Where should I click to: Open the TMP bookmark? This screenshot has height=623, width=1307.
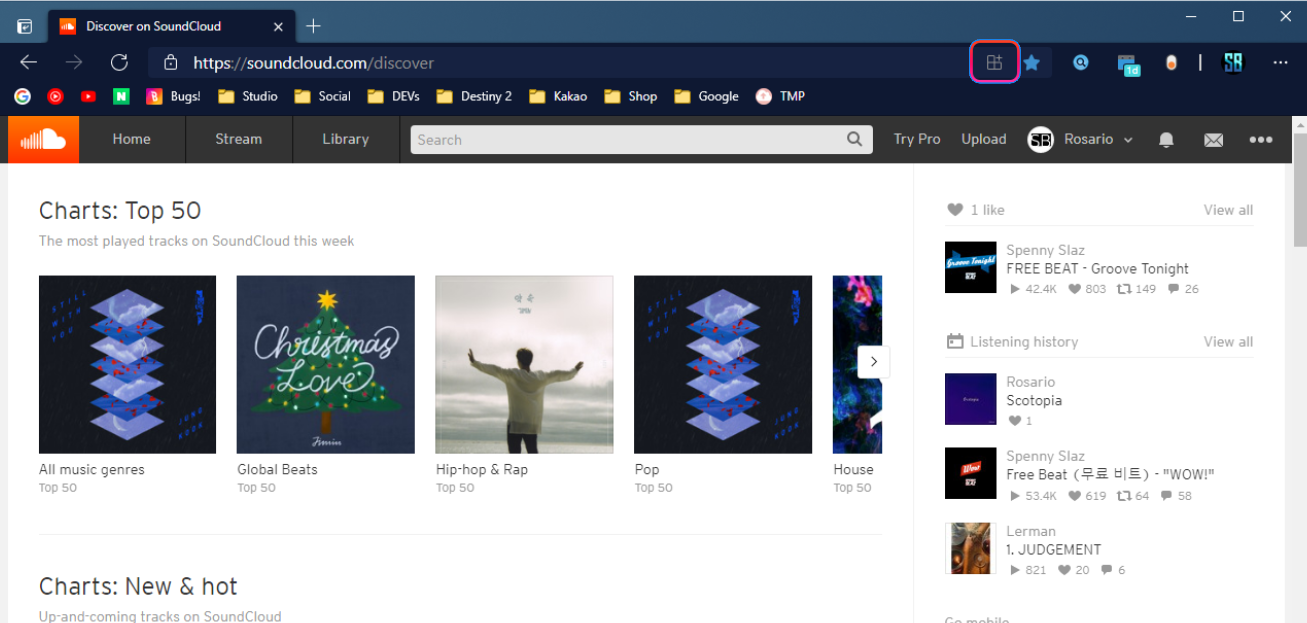pos(780,96)
